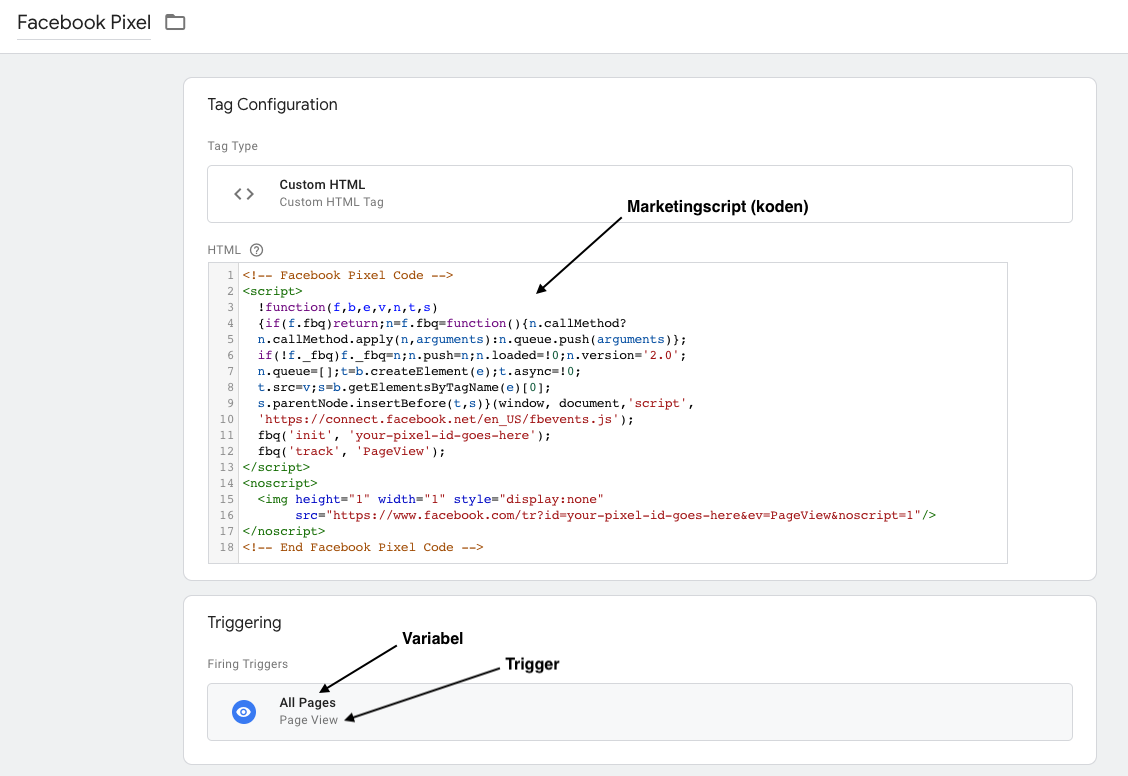Click line 9 with s.parentNode.insertBefore
The width and height of the screenshot is (1128, 776).
pyautogui.click(x=476, y=403)
